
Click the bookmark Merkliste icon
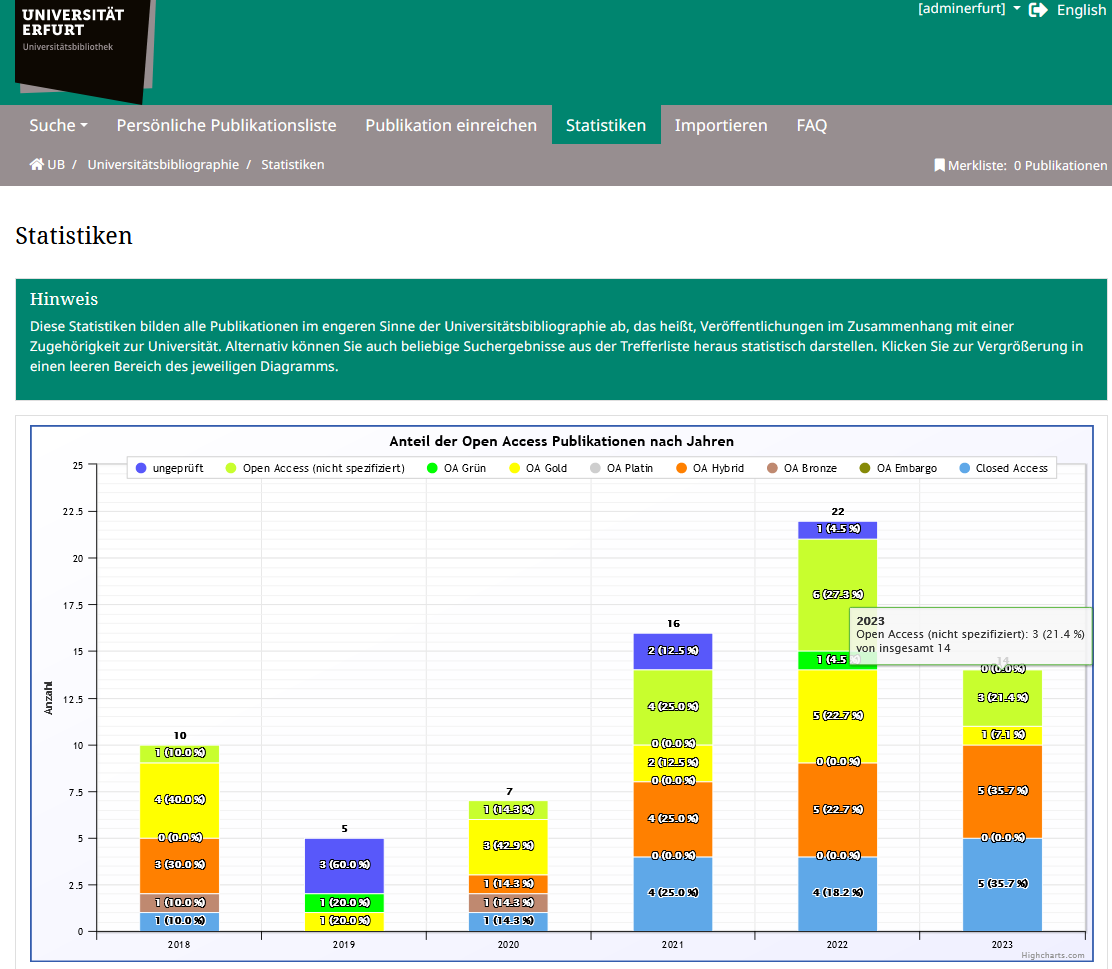point(939,166)
